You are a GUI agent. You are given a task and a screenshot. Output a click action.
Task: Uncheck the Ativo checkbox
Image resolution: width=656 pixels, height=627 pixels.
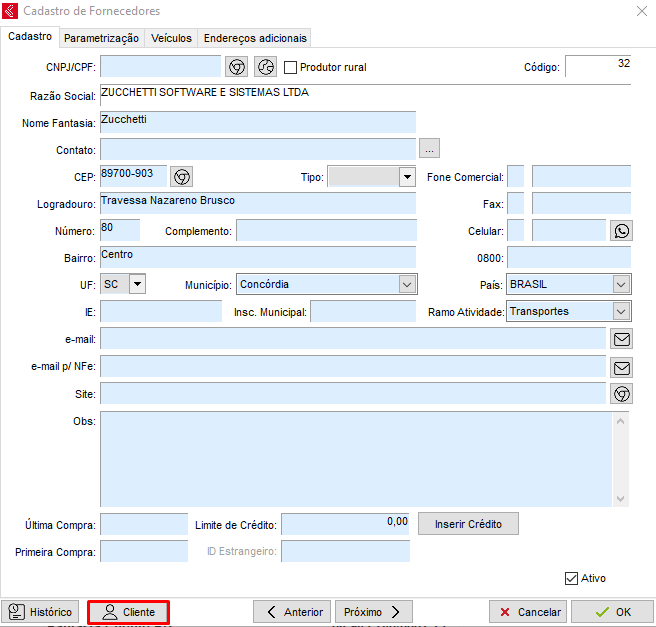click(x=571, y=578)
